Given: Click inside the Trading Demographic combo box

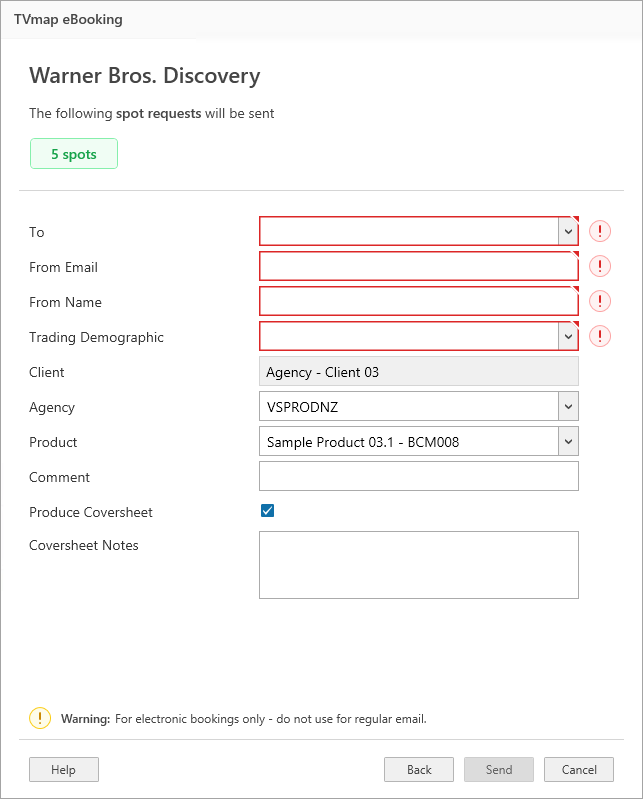Looking at the screenshot, I should point(409,337).
